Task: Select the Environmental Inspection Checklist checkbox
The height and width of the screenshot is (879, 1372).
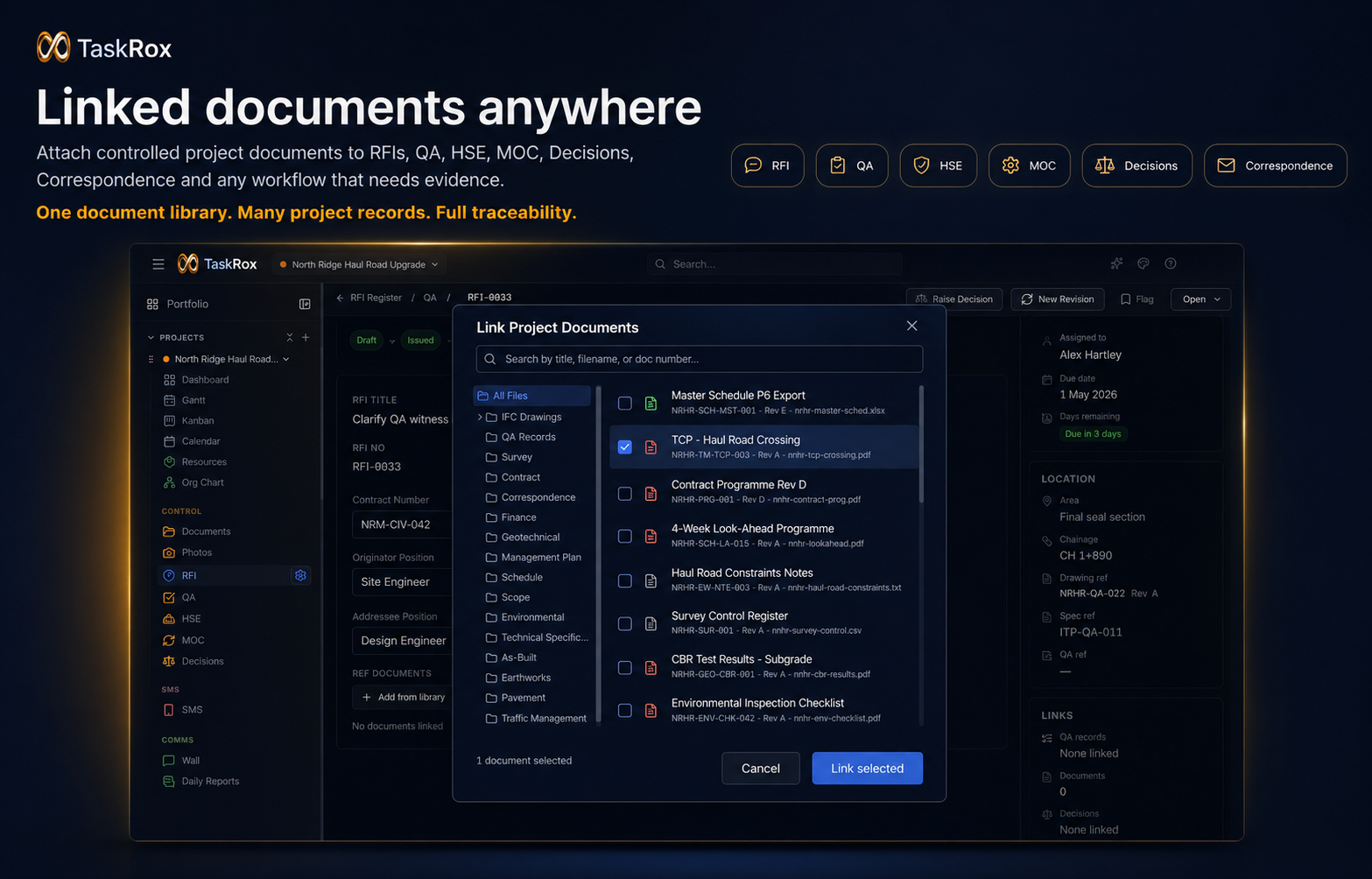Action: [x=624, y=710]
